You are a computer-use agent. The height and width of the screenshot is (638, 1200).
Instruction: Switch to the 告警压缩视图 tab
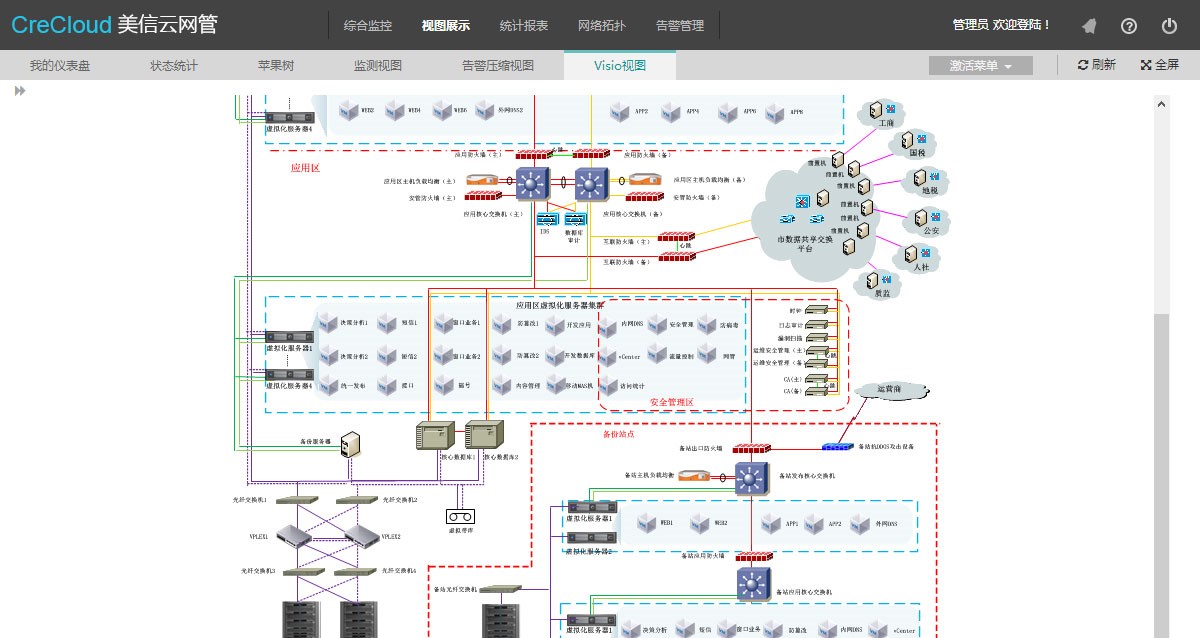(497, 66)
